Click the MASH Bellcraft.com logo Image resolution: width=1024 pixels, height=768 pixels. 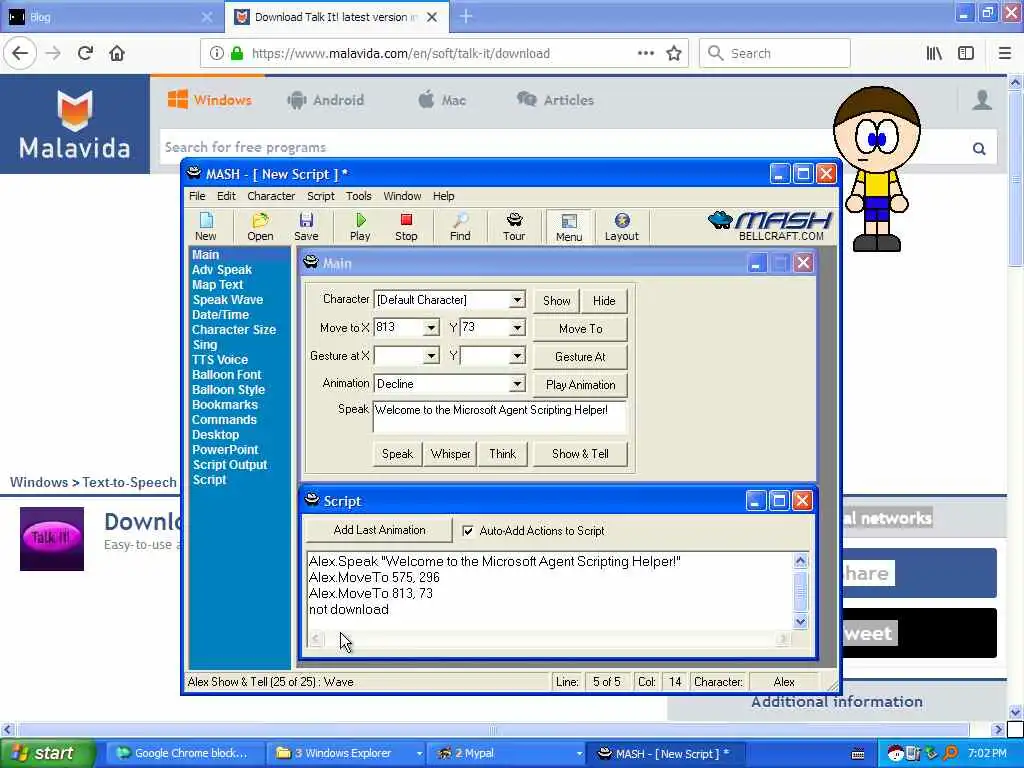[771, 226]
